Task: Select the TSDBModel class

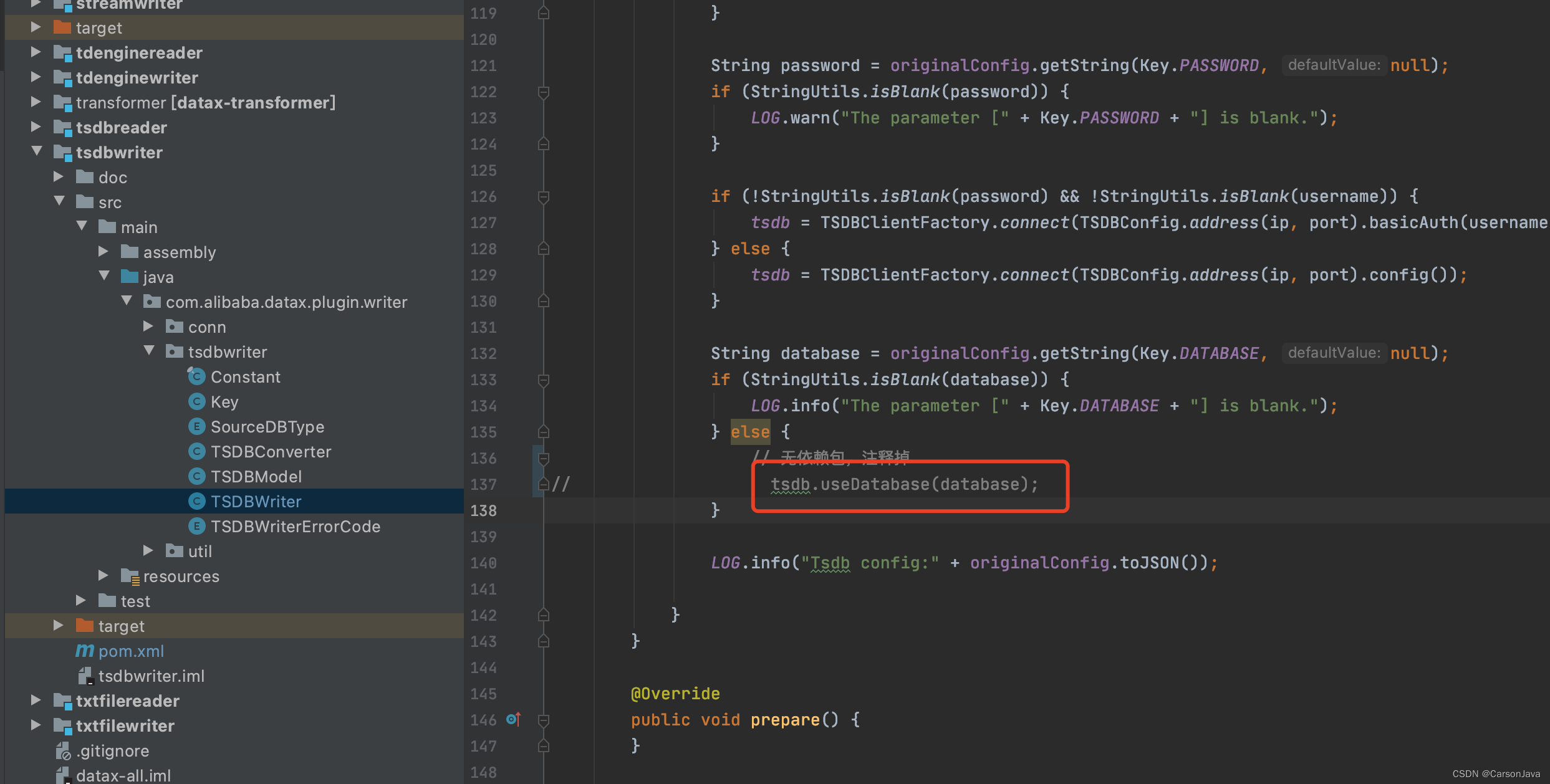Action: pos(256,477)
